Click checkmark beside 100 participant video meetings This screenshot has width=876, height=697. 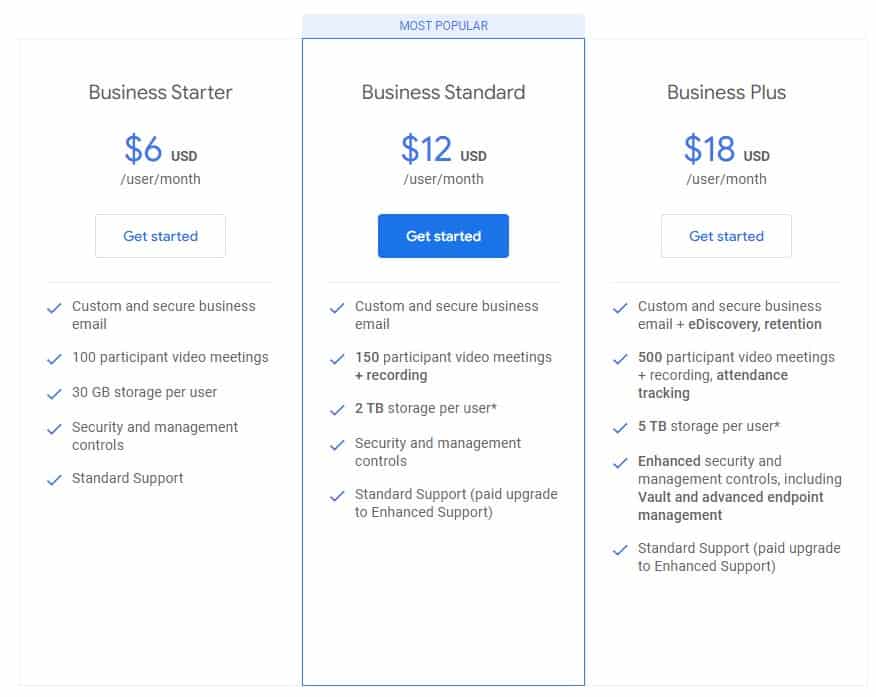(54, 359)
